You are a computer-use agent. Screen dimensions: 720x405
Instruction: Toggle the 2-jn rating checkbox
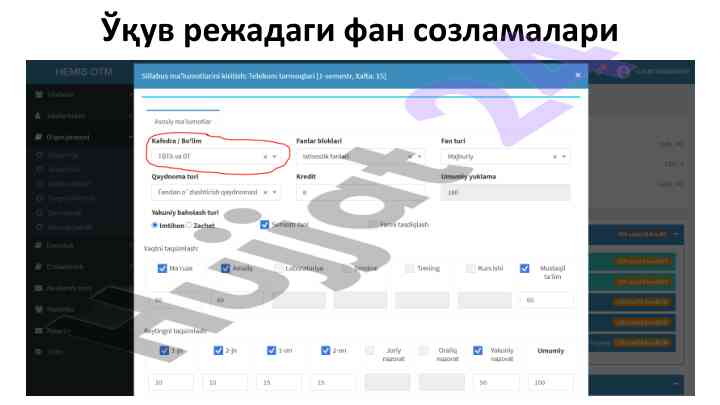[x=218, y=350]
